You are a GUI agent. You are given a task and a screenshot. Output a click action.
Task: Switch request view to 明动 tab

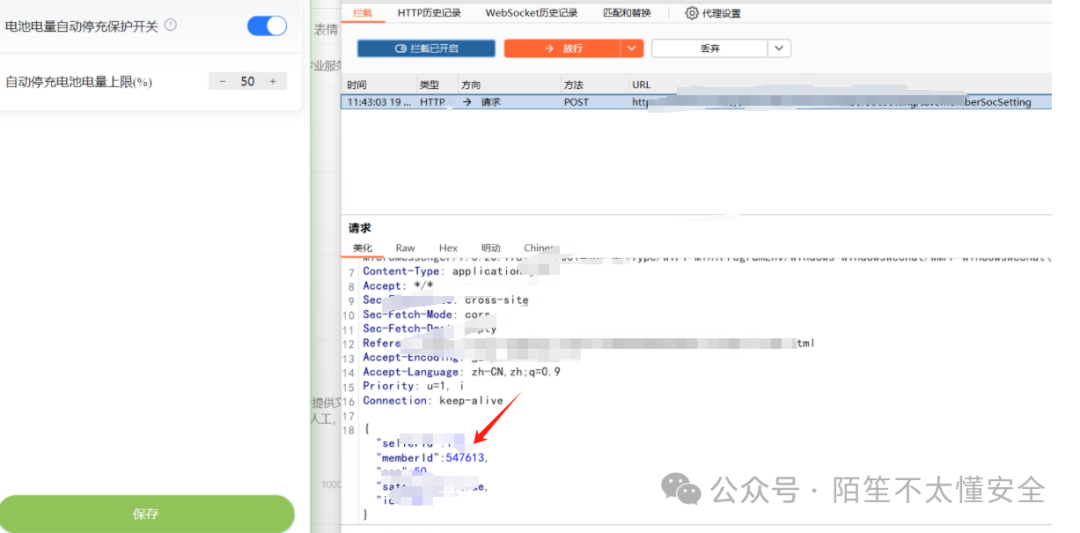tap(491, 248)
